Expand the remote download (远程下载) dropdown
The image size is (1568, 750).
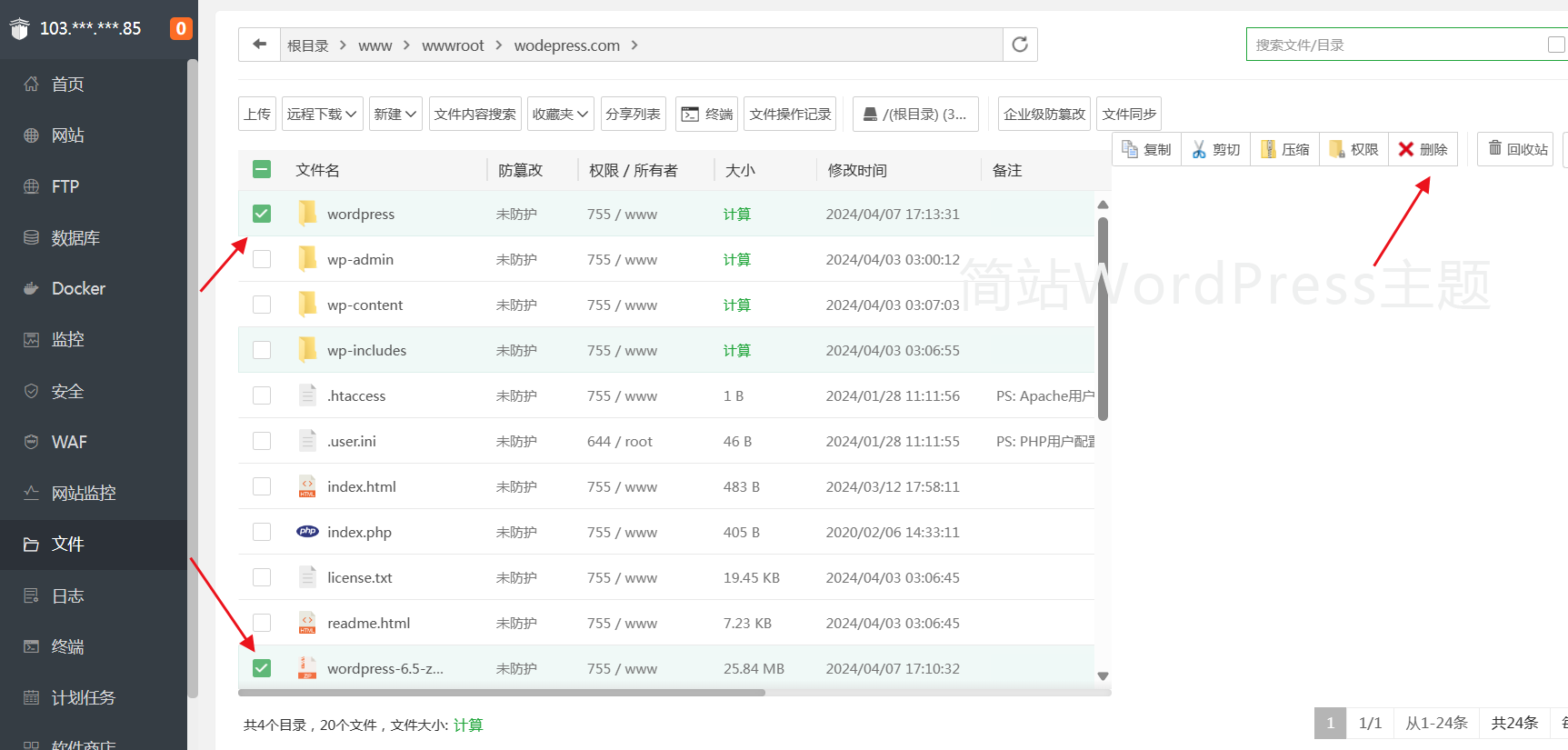tap(323, 114)
